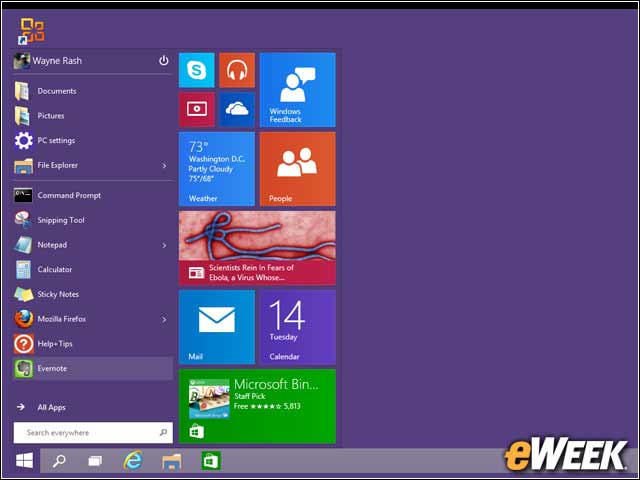The height and width of the screenshot is (480, 640).
Task: Open the Mail tile
Action: click(217, 327)
